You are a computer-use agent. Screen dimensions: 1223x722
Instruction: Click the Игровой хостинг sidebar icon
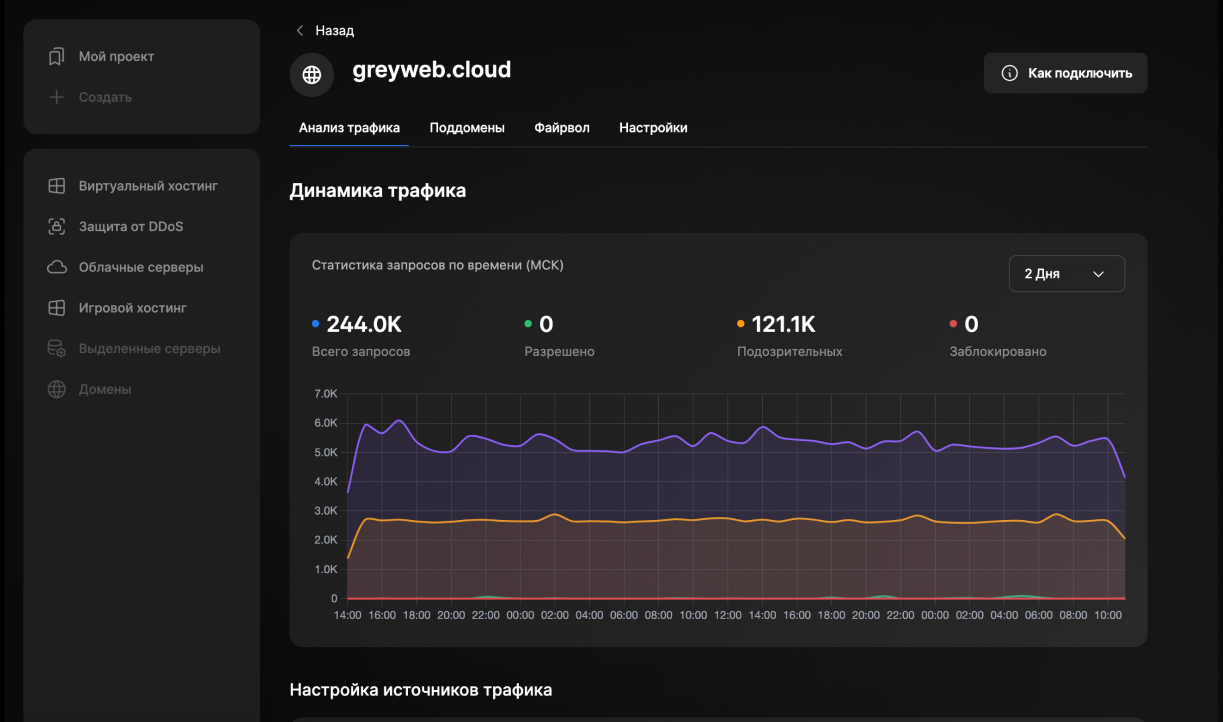click(x=57, y=308)
